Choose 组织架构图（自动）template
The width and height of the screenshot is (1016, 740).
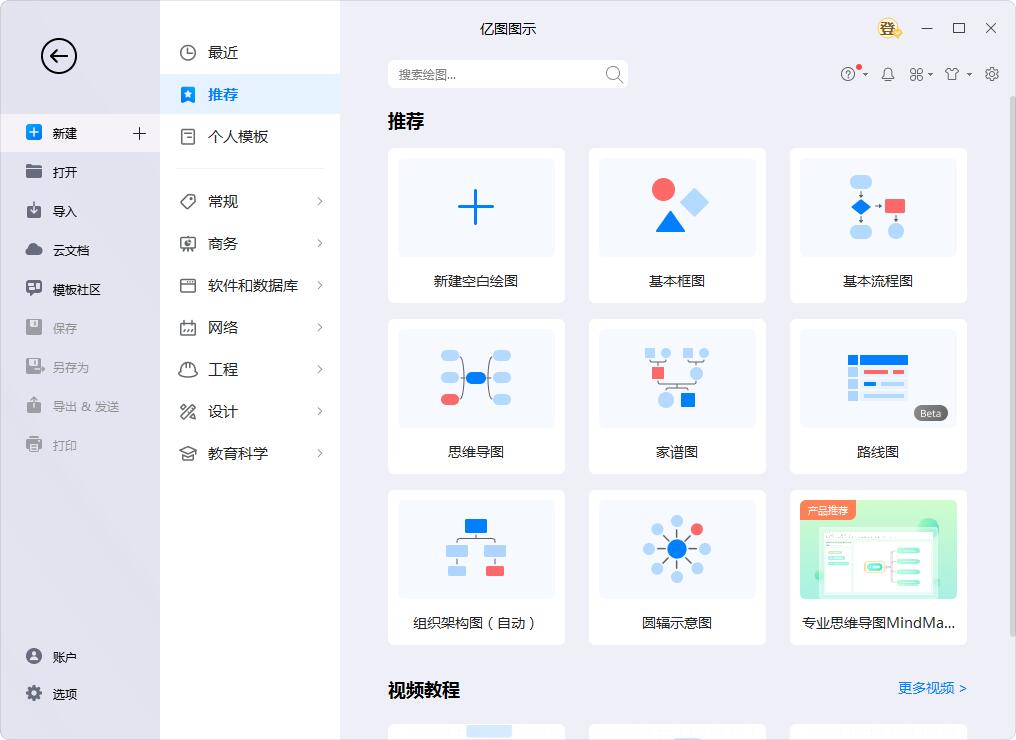click(476, 568)
